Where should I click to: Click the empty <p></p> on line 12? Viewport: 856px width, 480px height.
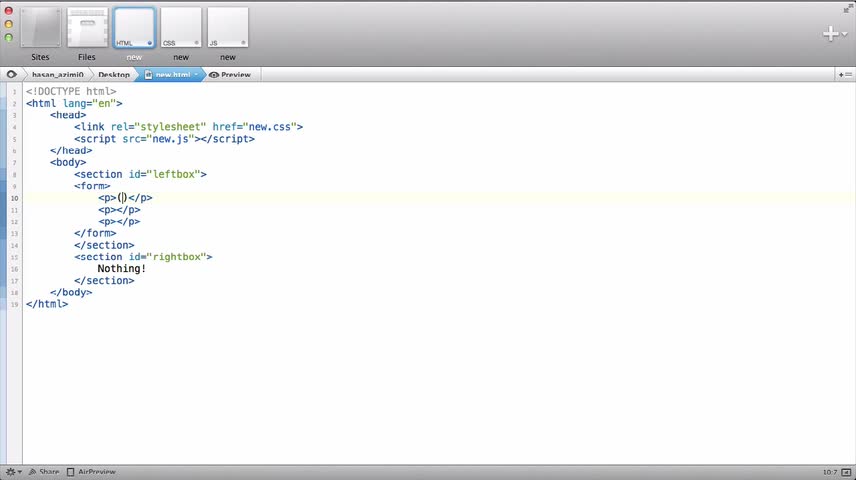point(119,222)
